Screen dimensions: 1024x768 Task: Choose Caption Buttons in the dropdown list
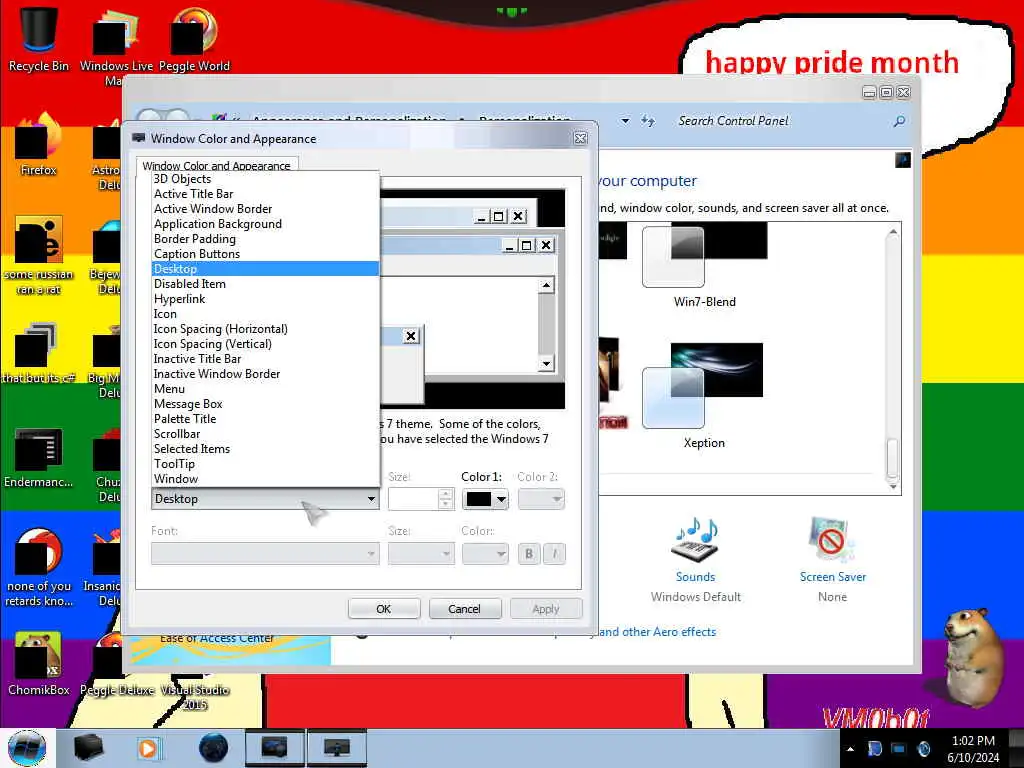[265, 254]
